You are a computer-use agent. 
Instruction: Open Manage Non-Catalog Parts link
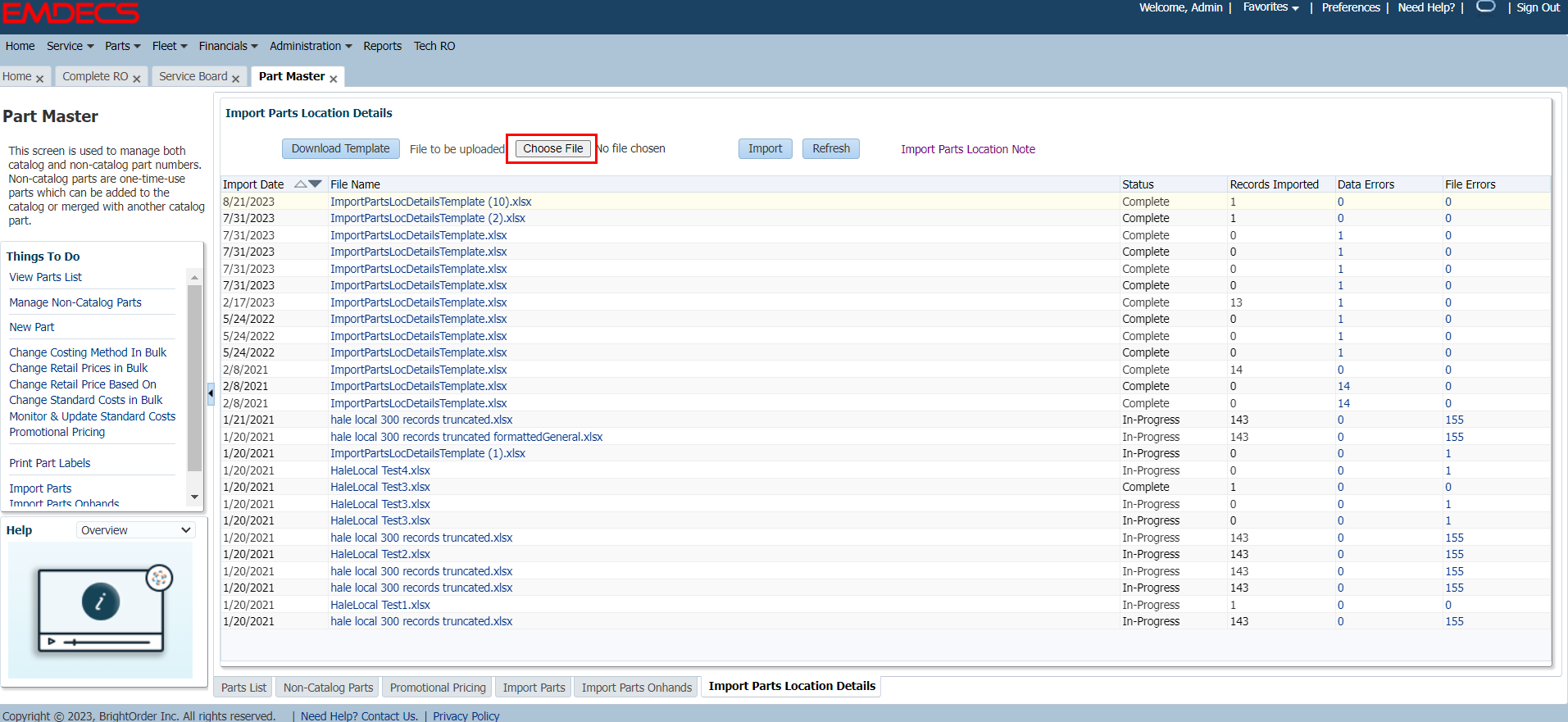75,302
